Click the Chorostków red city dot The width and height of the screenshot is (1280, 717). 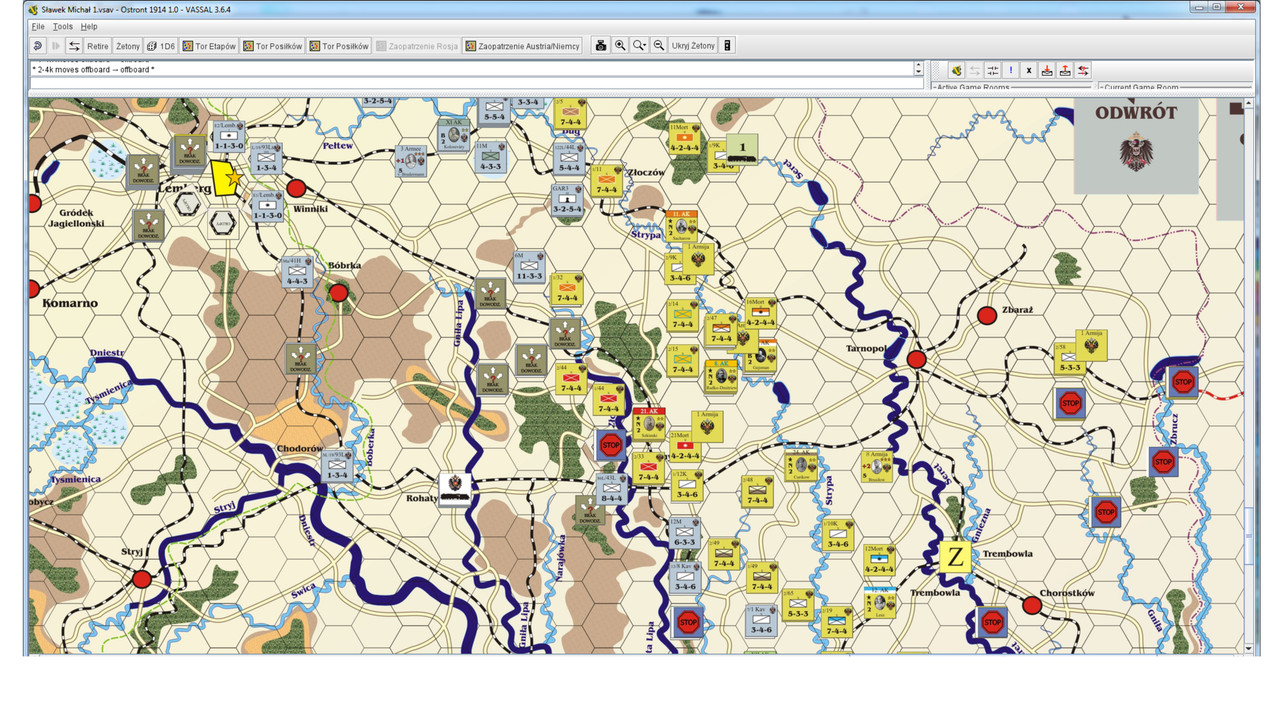pos(1032,605)
